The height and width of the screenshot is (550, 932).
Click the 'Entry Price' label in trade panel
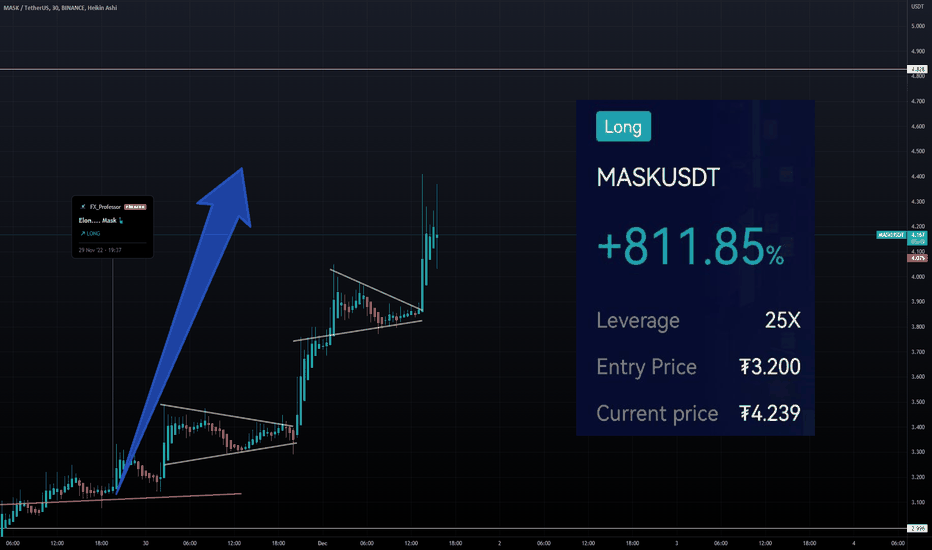pyautogui.click(x=647, y=367)
